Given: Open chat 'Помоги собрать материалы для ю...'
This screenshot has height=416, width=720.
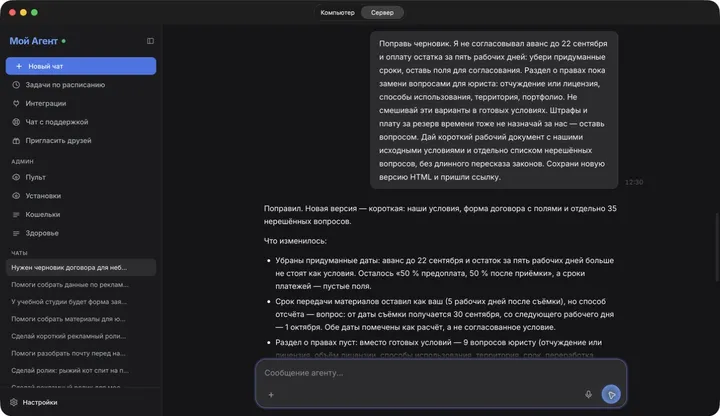Looking at the screenshot, I should click(81, 319).
